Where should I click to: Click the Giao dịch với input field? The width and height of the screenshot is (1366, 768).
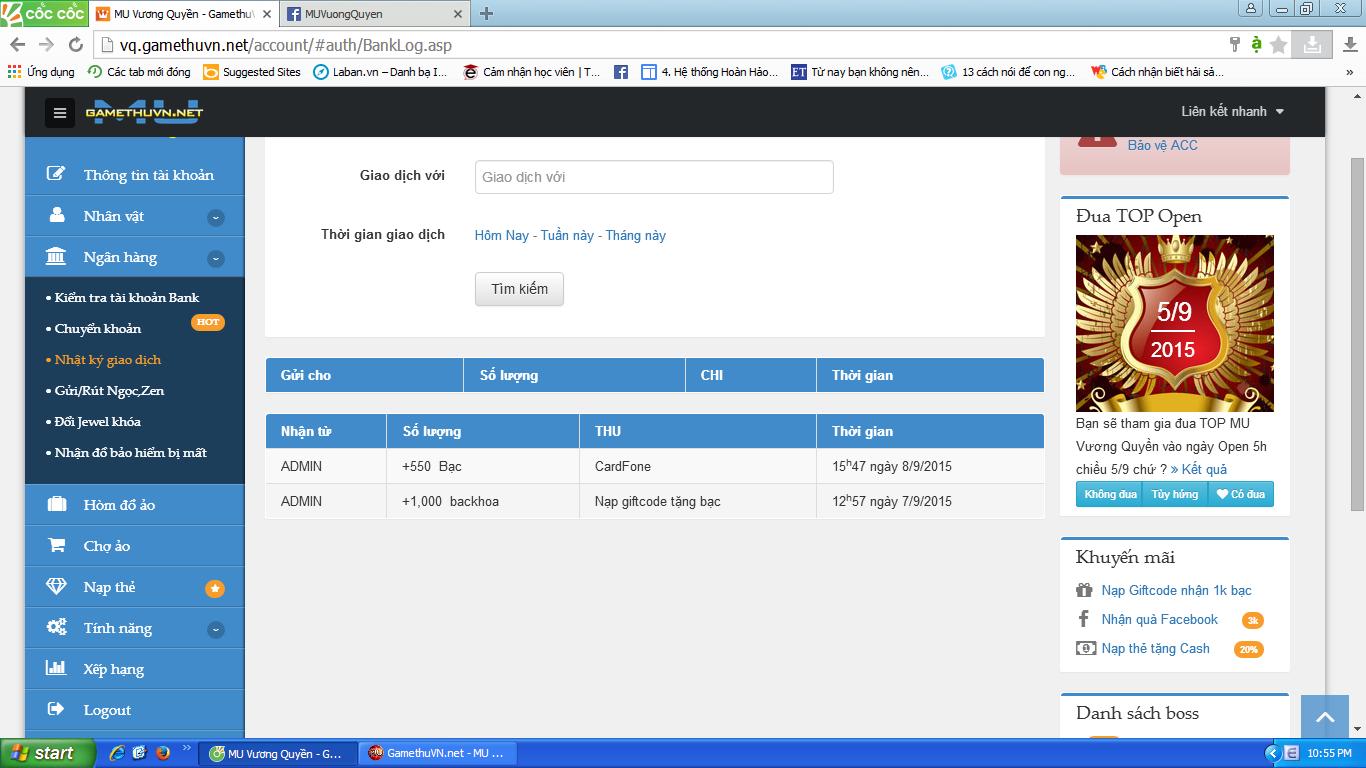point(654,177)
